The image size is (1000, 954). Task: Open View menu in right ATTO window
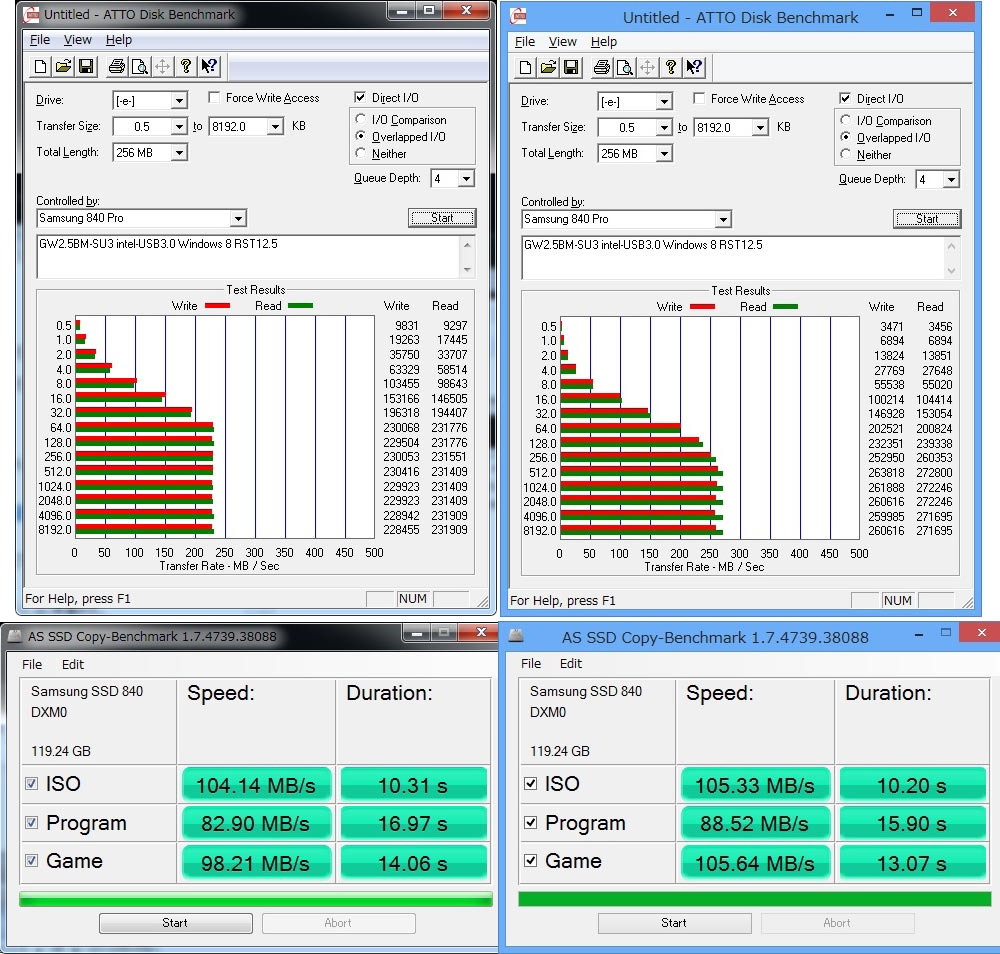tap(562, 41)
